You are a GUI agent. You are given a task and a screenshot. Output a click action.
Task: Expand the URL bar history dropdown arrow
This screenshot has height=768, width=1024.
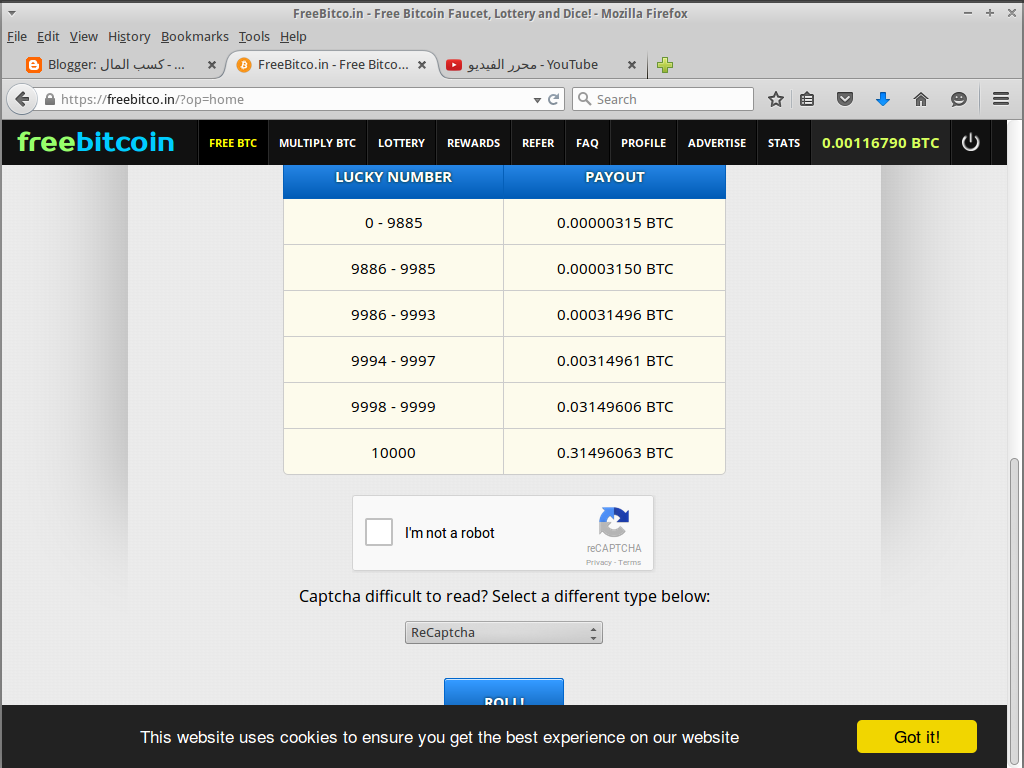(537, 100)
